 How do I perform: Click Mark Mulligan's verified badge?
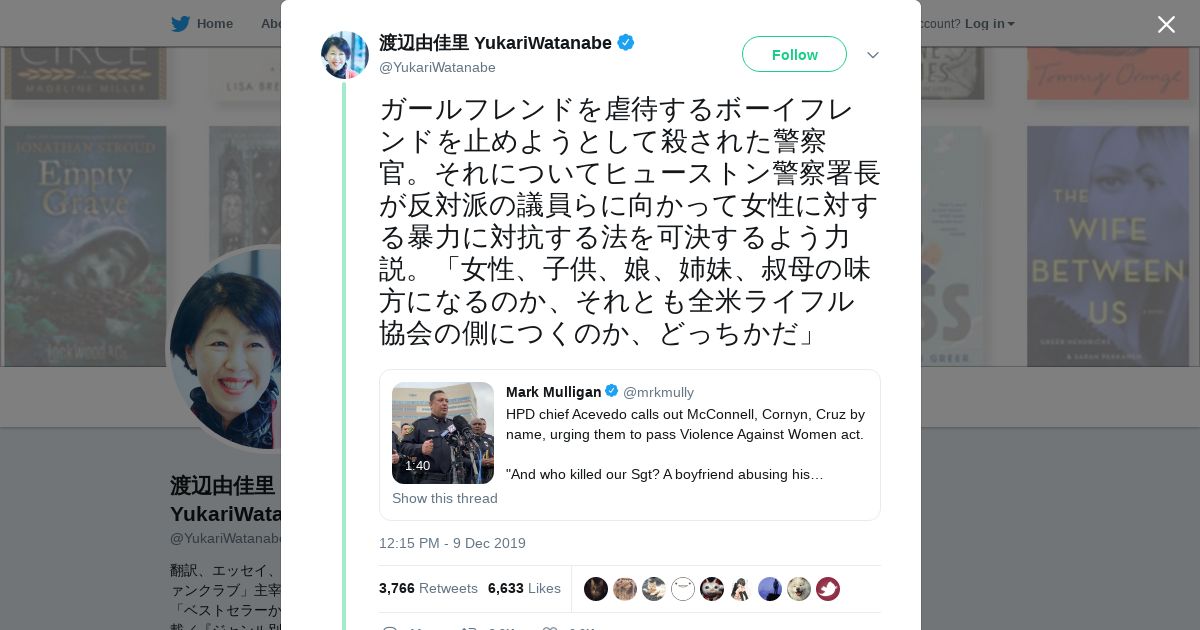point(611,391)
